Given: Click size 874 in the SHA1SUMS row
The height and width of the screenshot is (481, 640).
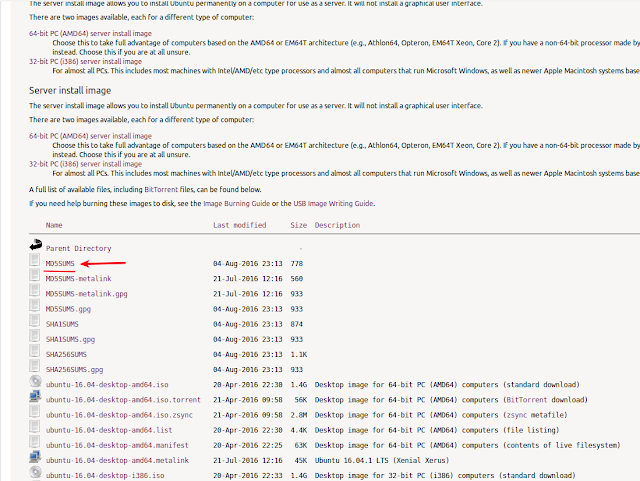Looking at the screenshot, I should [x=297, y=324].
